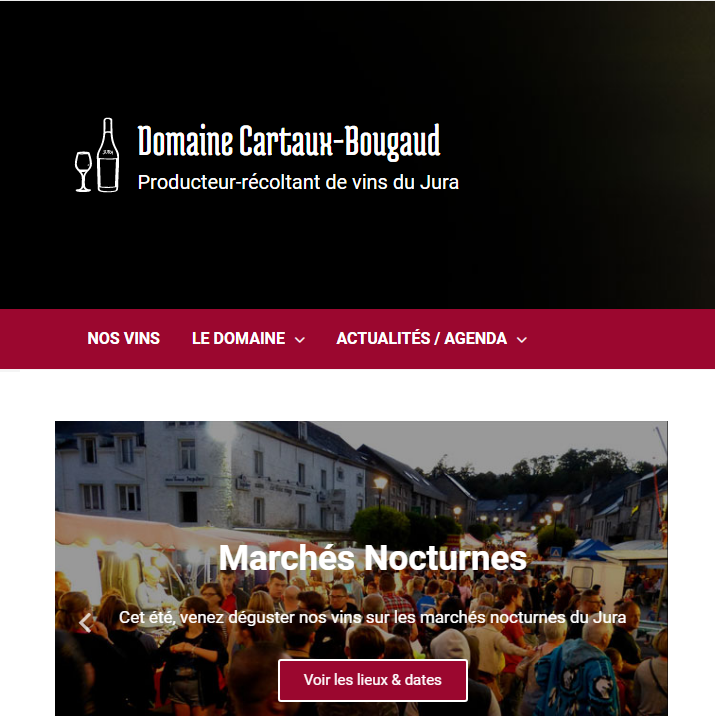Click the Voir les lieux & dates button
The image size is (715, 716).
click(x=373, y=680)
